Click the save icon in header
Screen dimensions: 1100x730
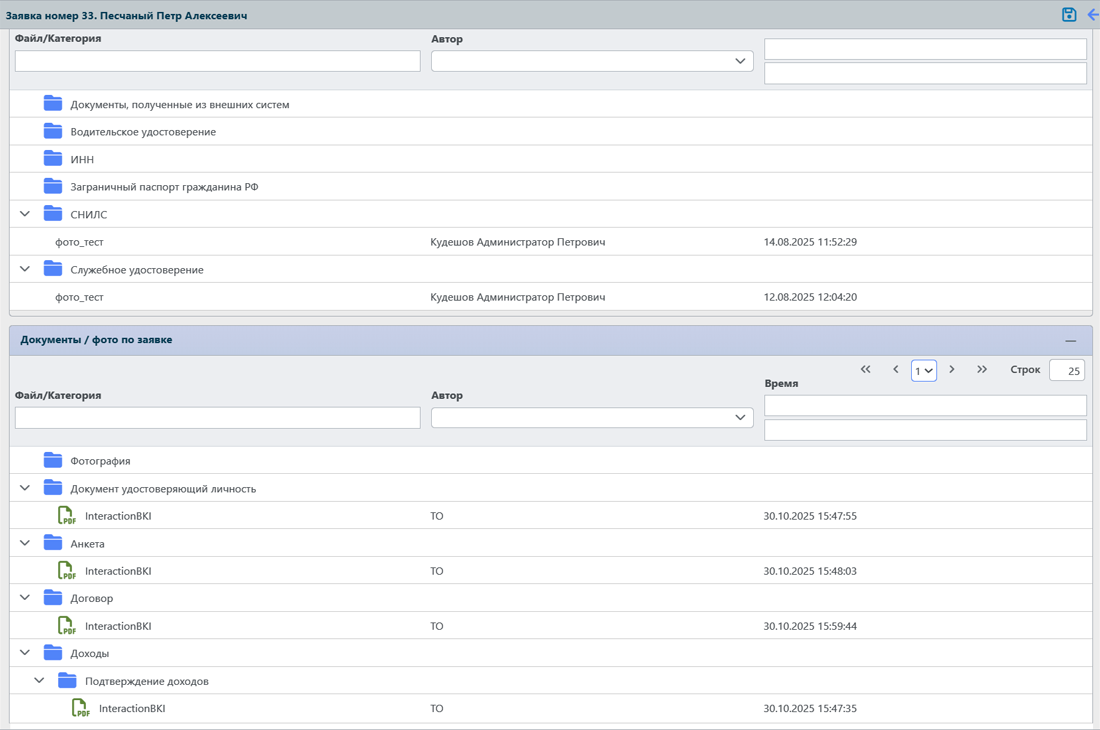(1069, 15)
